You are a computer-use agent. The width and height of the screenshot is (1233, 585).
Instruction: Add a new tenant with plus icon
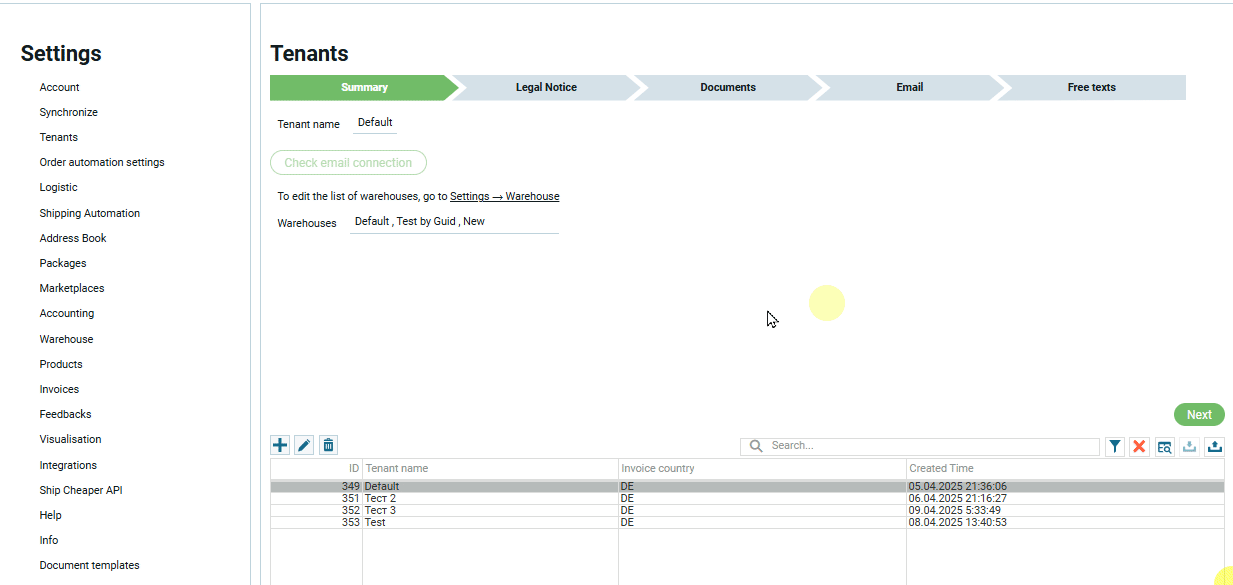pyautogui.click(x=280, y=445)
